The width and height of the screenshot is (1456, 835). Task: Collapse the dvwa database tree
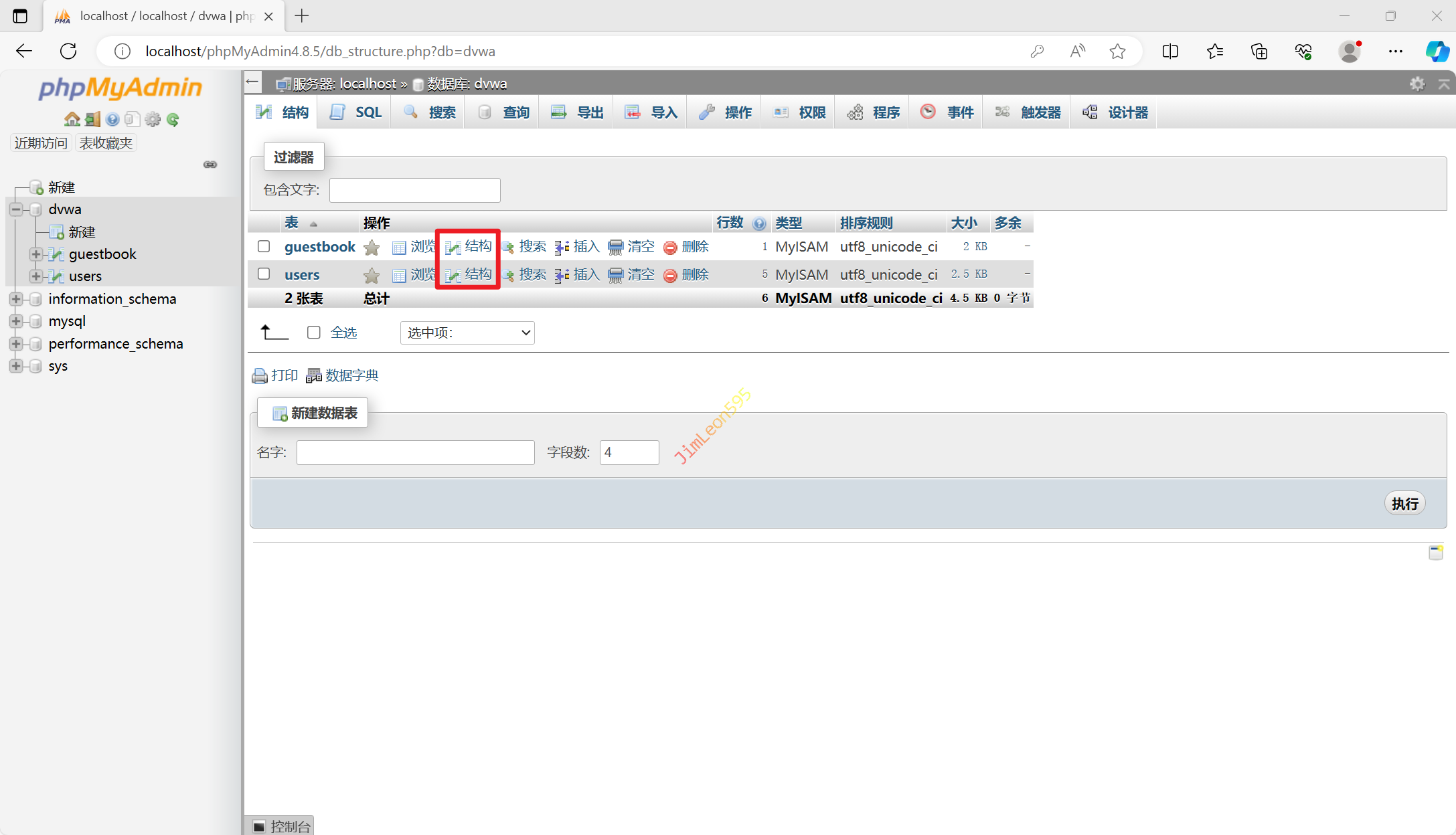16,209
